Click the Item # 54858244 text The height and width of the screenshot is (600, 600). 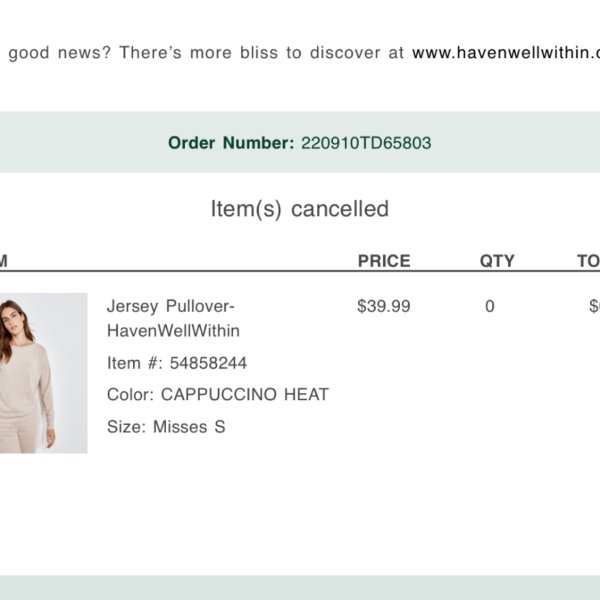(177, 363)
